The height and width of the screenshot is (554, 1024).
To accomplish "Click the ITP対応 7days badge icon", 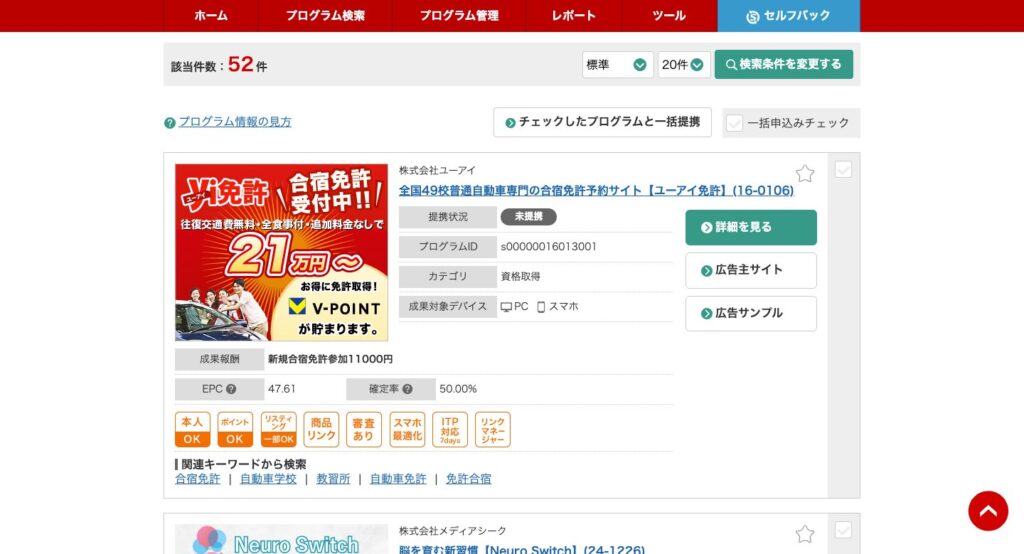I will pos(450,429).
